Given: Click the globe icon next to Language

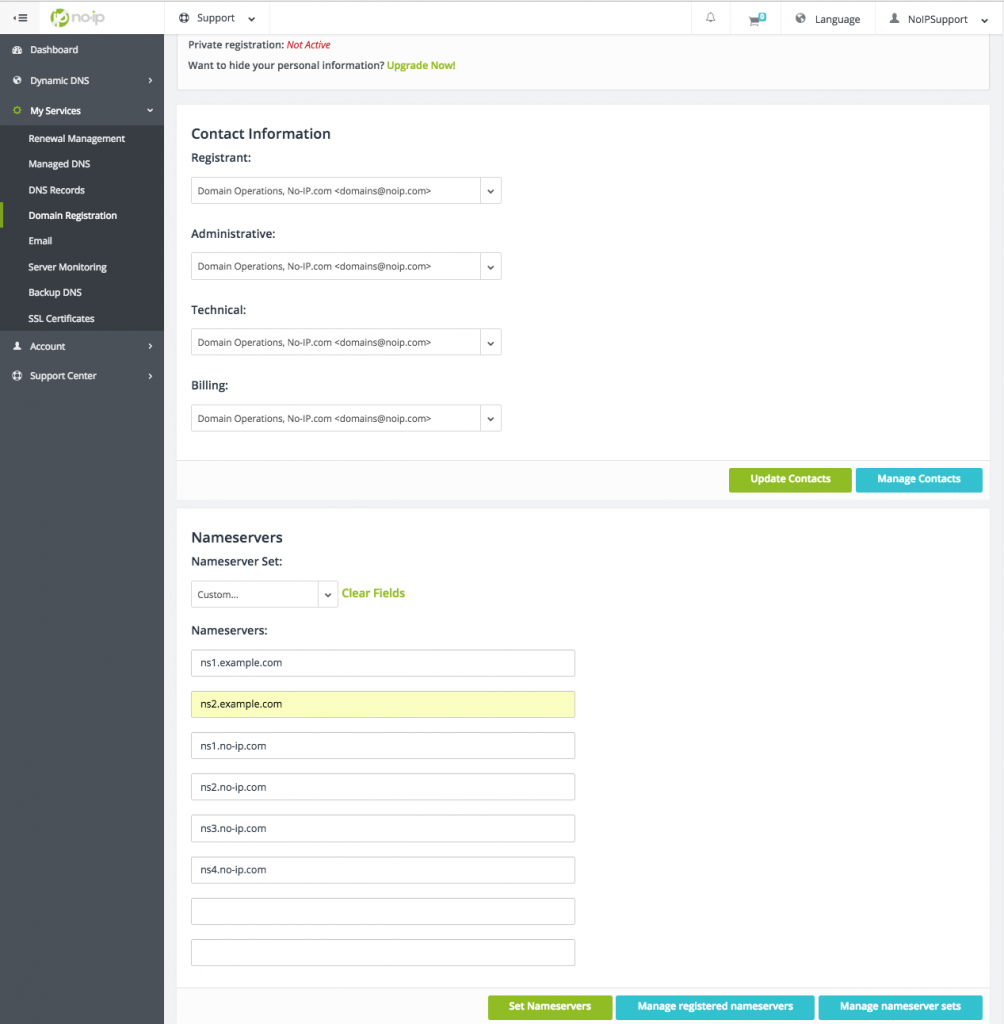Looking at the screenshot, I should point(800,18).
